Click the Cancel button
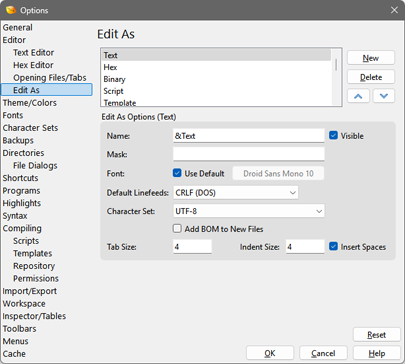Viewport: 405px width, 364px height. click(323, 353)
